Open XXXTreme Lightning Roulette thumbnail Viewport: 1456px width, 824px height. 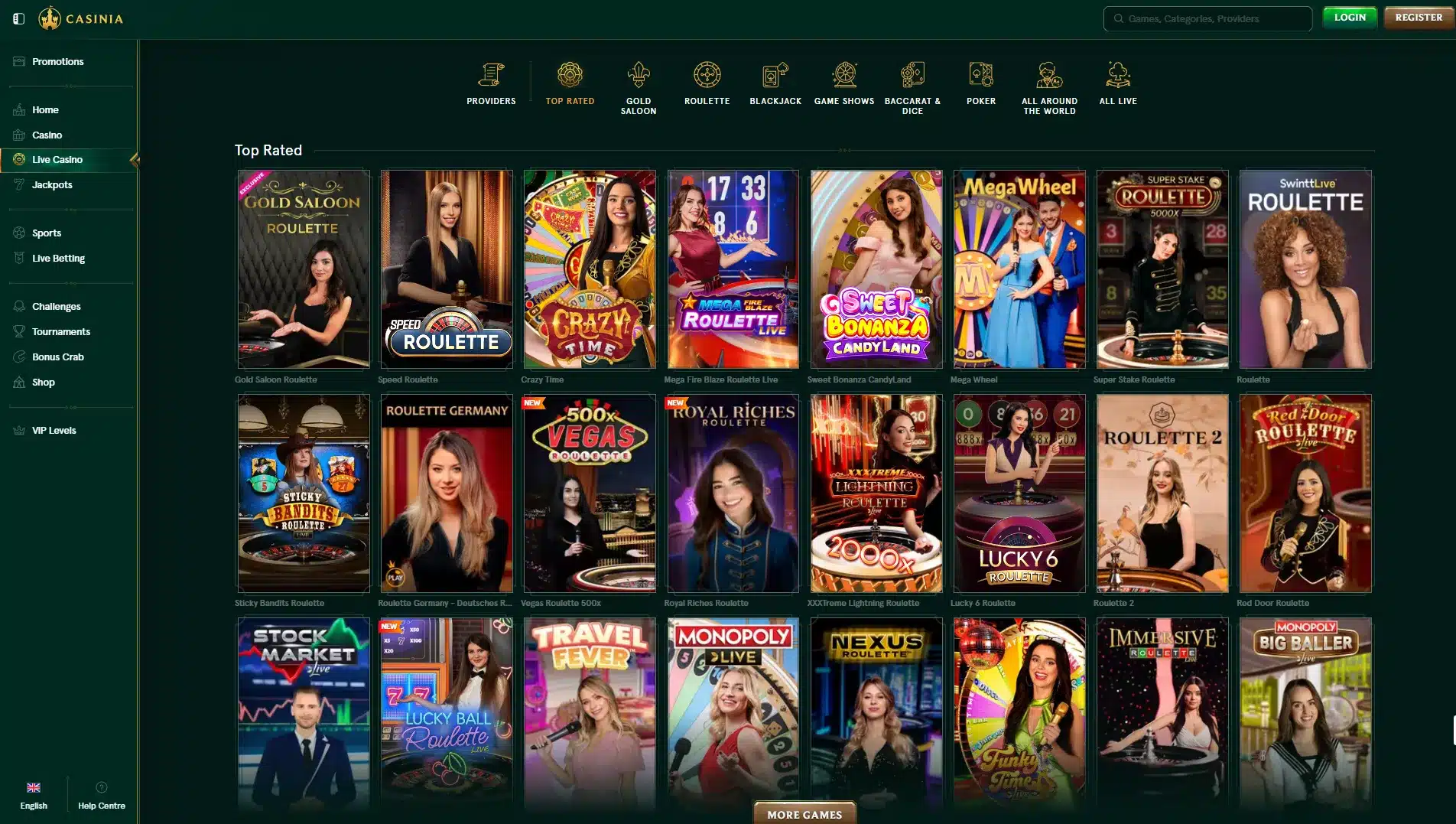click(x=876, y=493)
